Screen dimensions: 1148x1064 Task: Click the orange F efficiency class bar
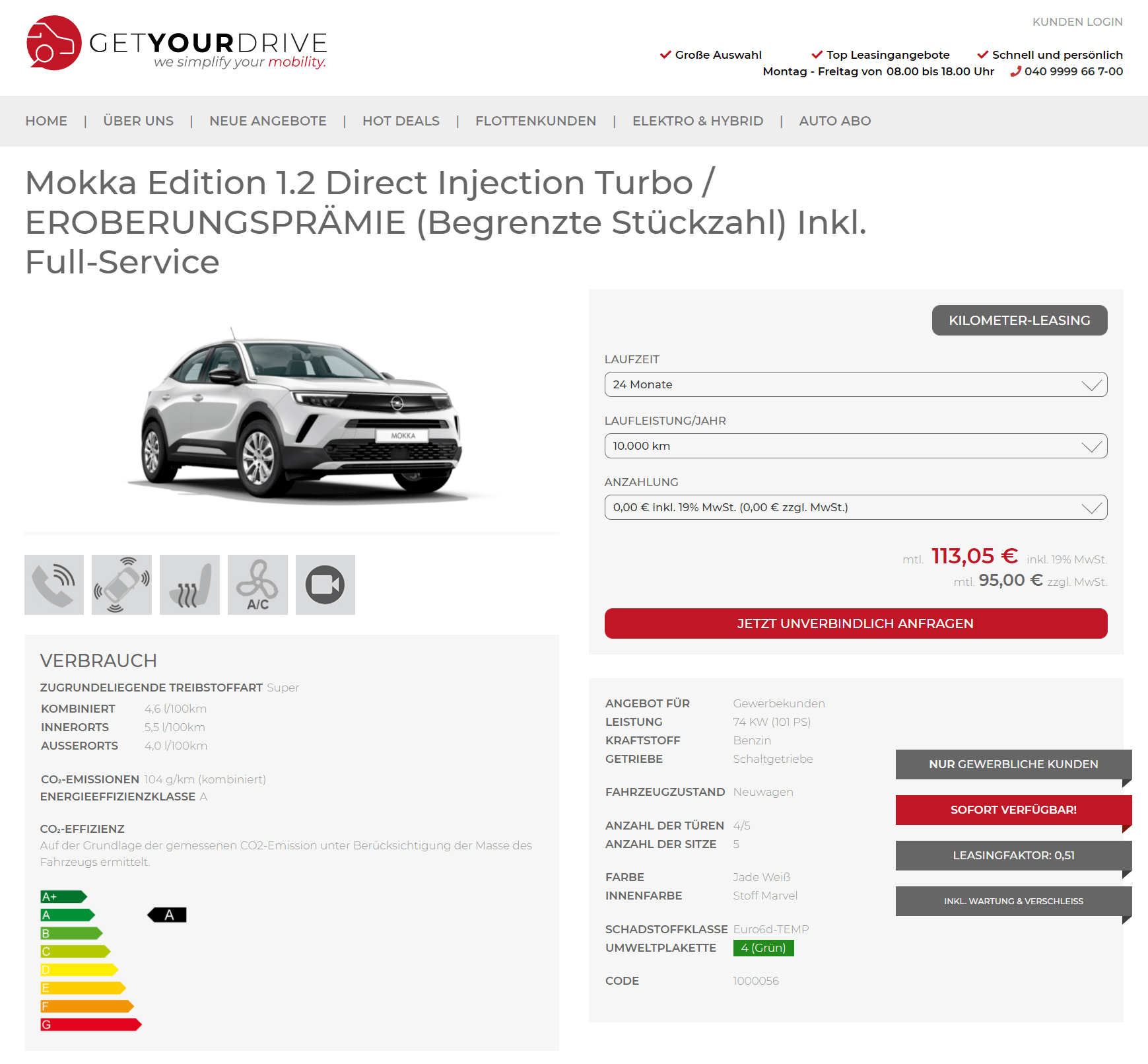click(x=87, y=1006)
